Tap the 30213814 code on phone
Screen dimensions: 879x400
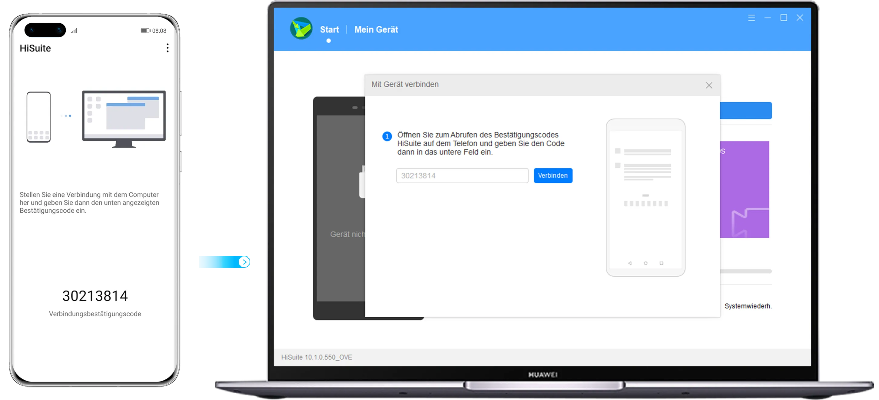click(x=95, y=296)
